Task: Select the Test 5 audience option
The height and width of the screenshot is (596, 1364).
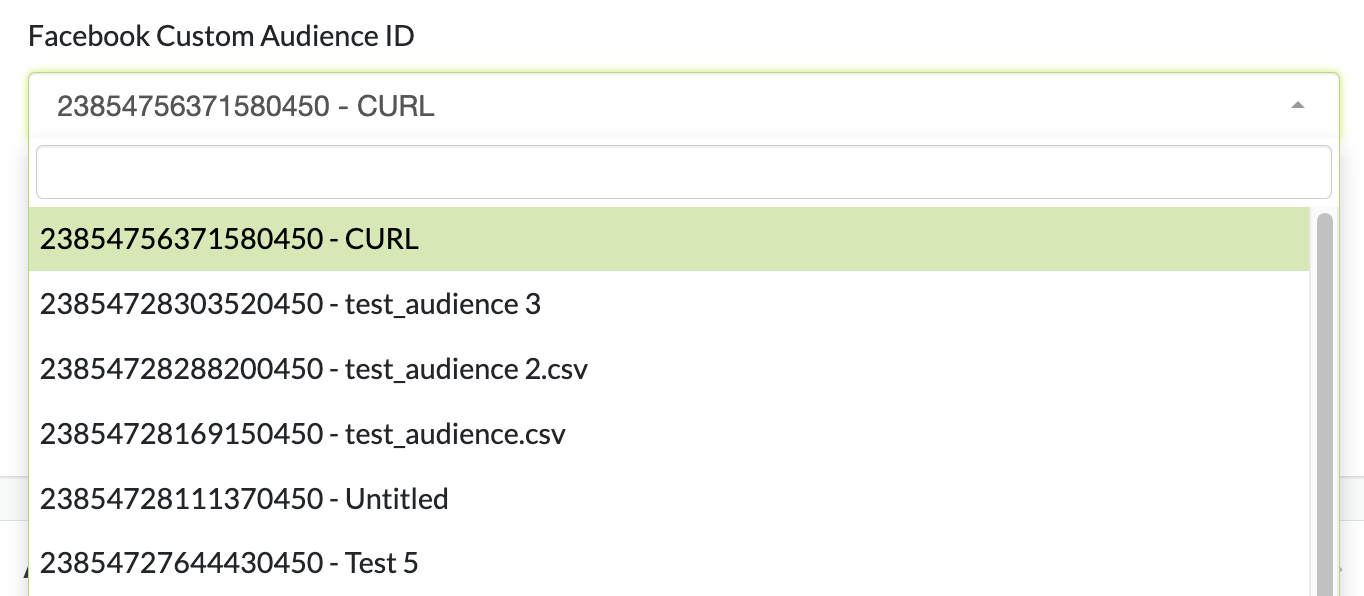Action: pyautogui.click(x=229, y=564)
